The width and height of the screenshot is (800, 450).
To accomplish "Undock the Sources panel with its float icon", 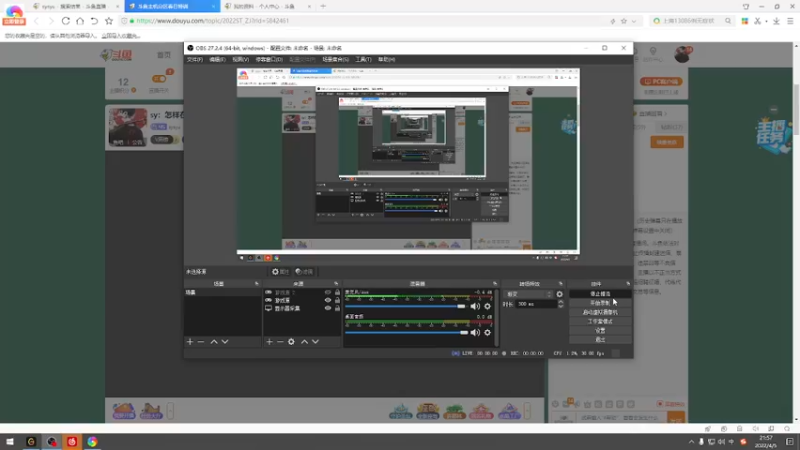I will pos(336,284).
